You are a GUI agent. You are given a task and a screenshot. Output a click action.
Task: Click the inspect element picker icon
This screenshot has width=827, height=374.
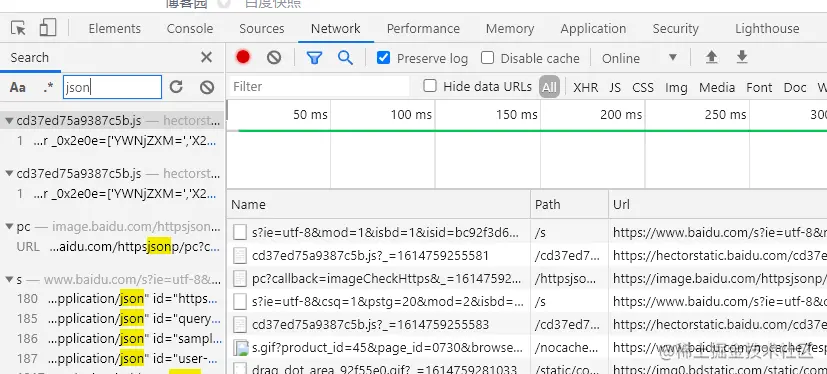[18, 28]
